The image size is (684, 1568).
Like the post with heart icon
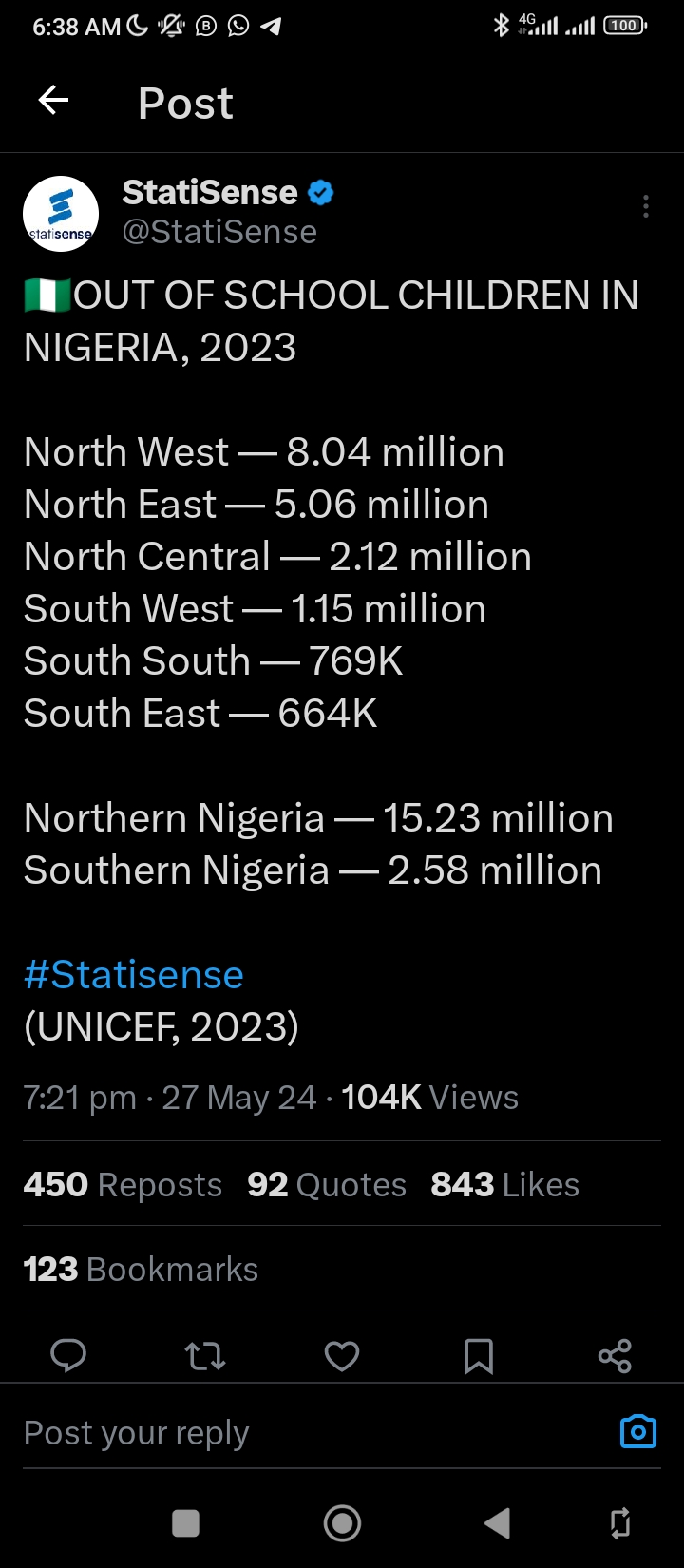pyautogui.click(x=342, y=1356)
